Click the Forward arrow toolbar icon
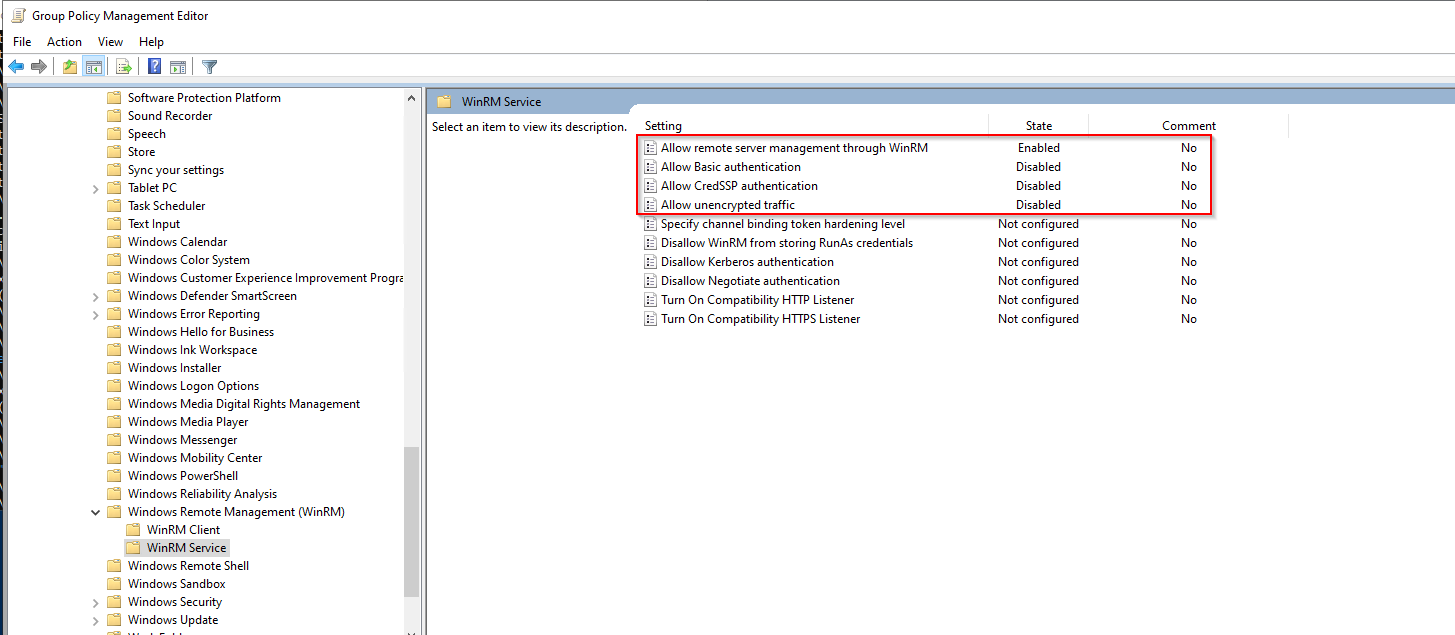This screenshot has height=635, width=1455. 39,67
